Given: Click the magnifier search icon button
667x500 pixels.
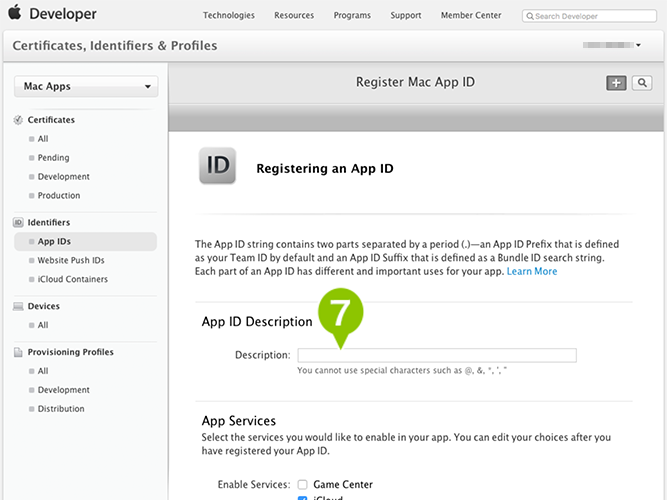Looking at the screenshot, I should pyautogui.click(x=642, y=83).
